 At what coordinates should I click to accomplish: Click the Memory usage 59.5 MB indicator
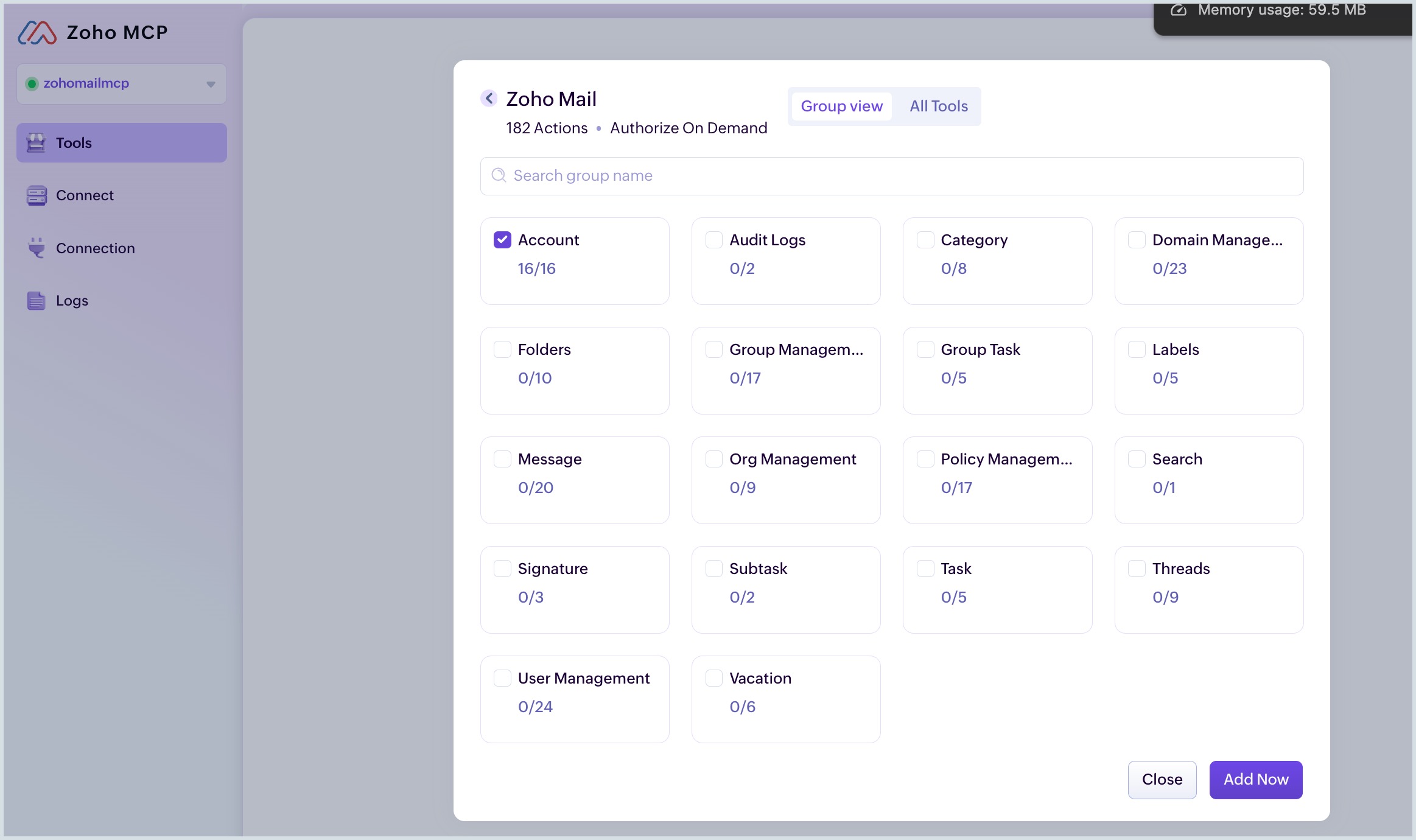point(1281,10)
